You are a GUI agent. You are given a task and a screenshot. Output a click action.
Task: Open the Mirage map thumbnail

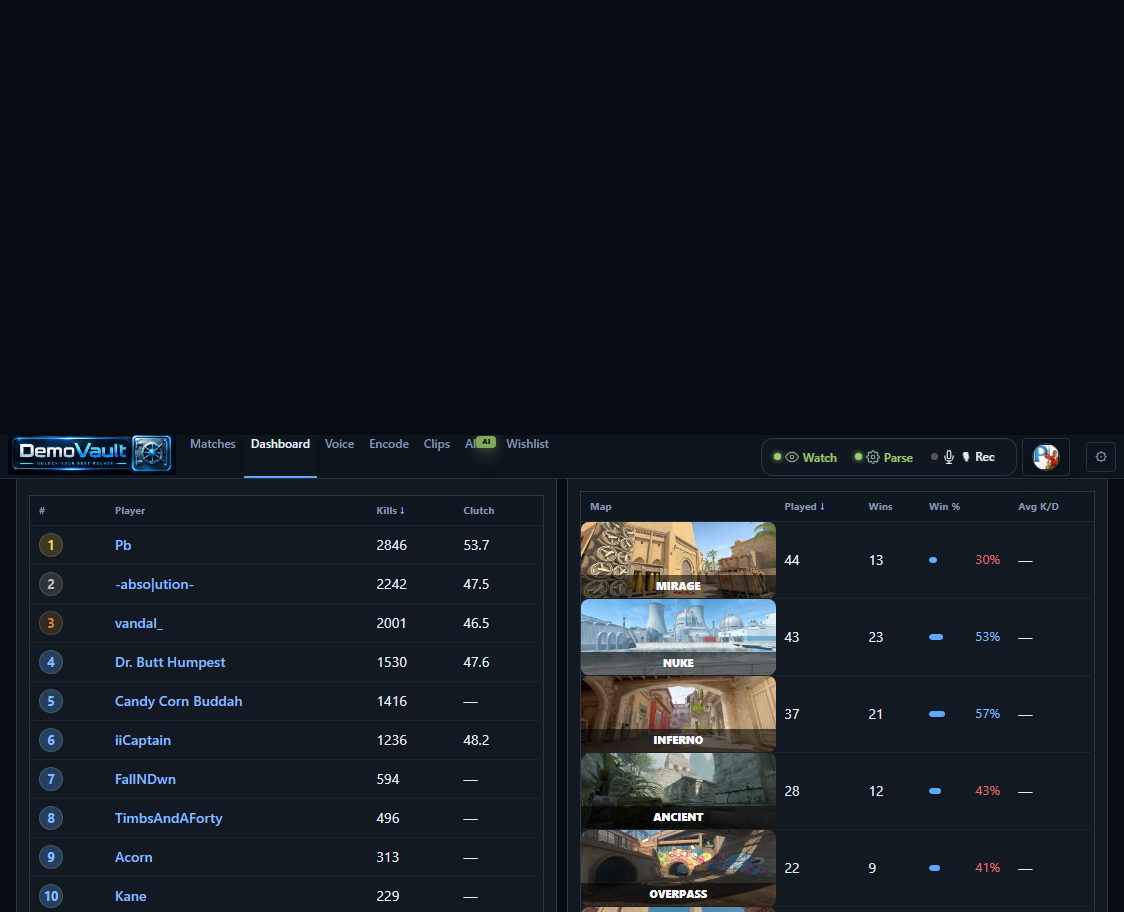click(x=678, y=560)
